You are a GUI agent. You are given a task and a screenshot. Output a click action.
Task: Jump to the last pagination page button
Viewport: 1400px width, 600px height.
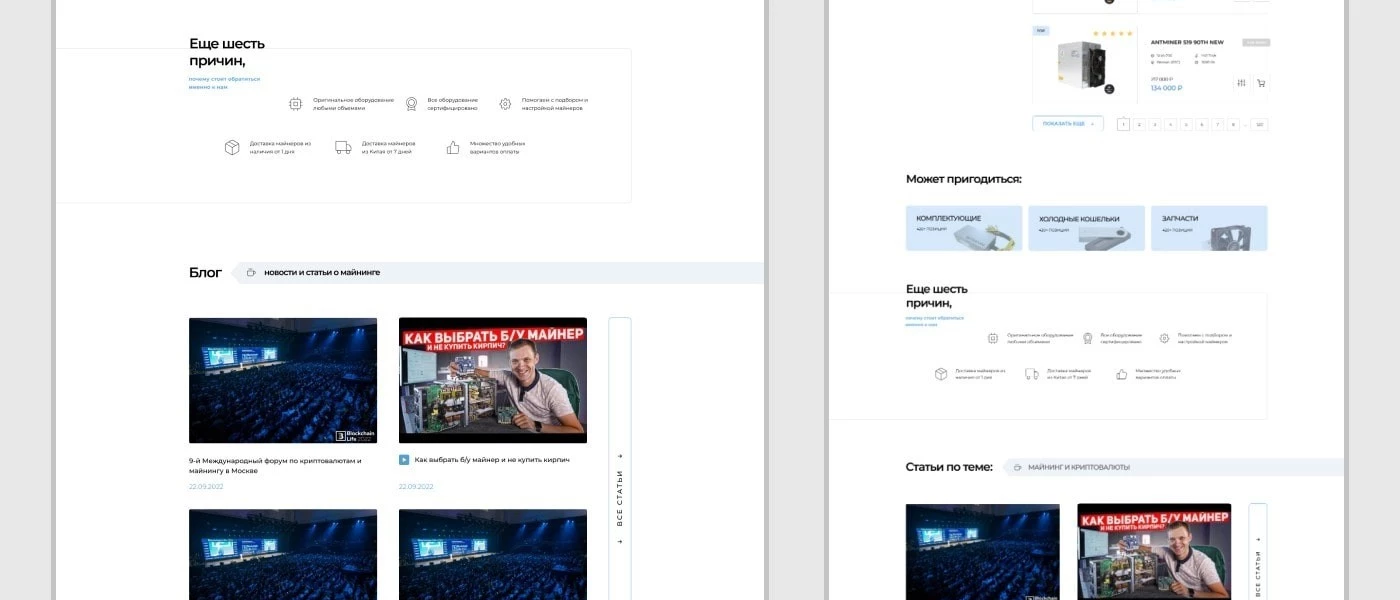tap(1259, 124)
